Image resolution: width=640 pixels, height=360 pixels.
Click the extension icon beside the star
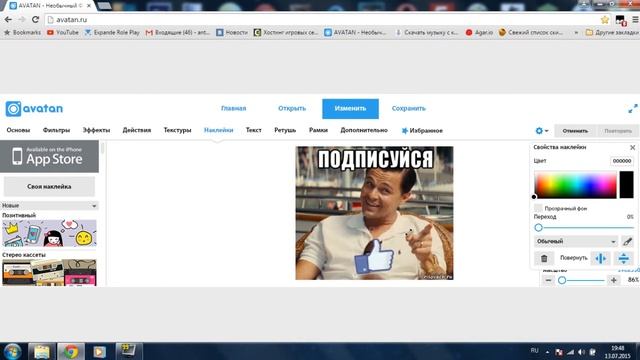coord(620,20)
